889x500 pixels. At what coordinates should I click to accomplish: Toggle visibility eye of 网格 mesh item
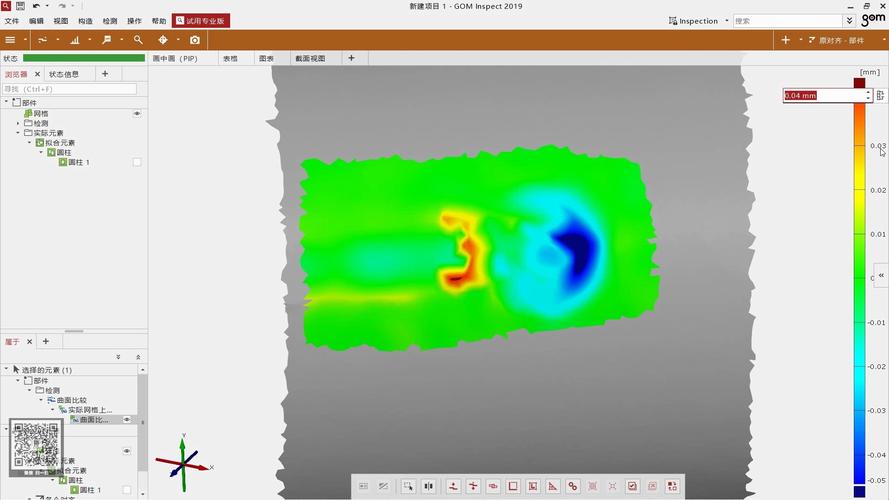click(x=137, y=114)
